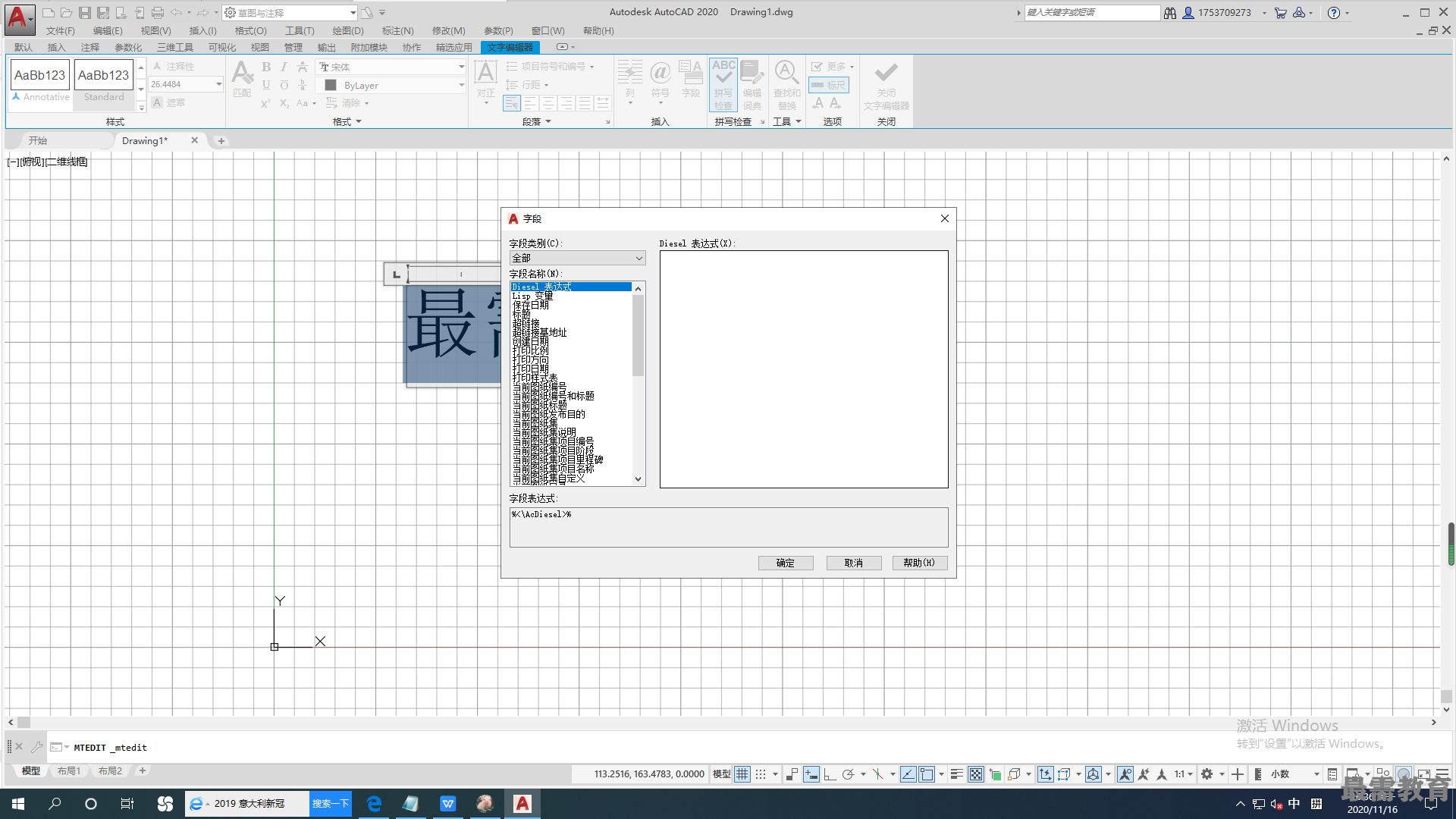This screenshot has width=1456, height=819.
Task: Click the center paragraph alignment icon
Action: tap(548, 103)
